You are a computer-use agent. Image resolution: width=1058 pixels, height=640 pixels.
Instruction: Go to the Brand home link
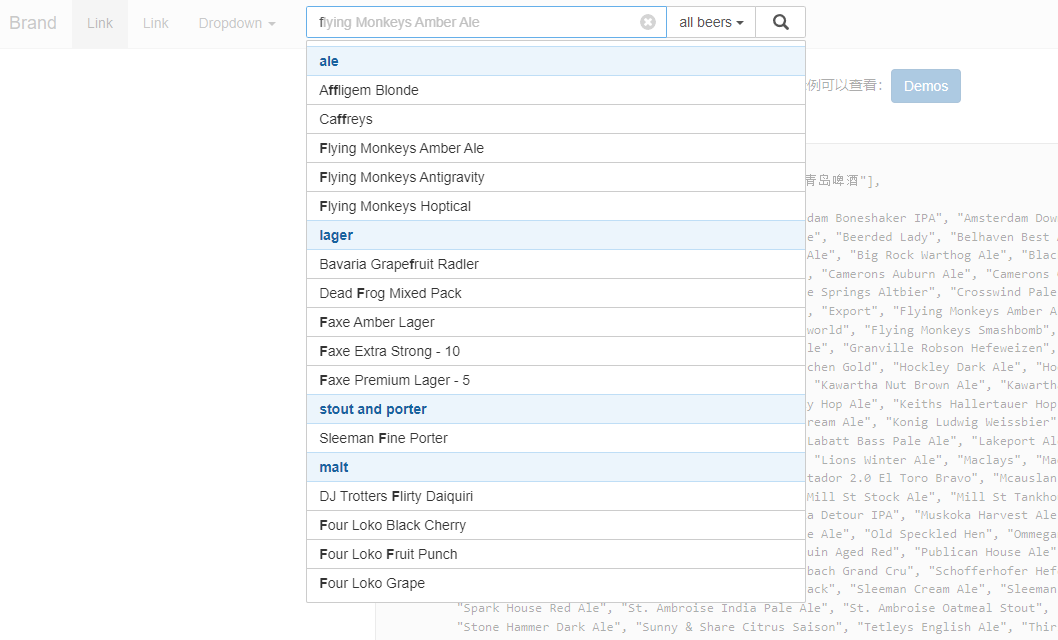33,23
